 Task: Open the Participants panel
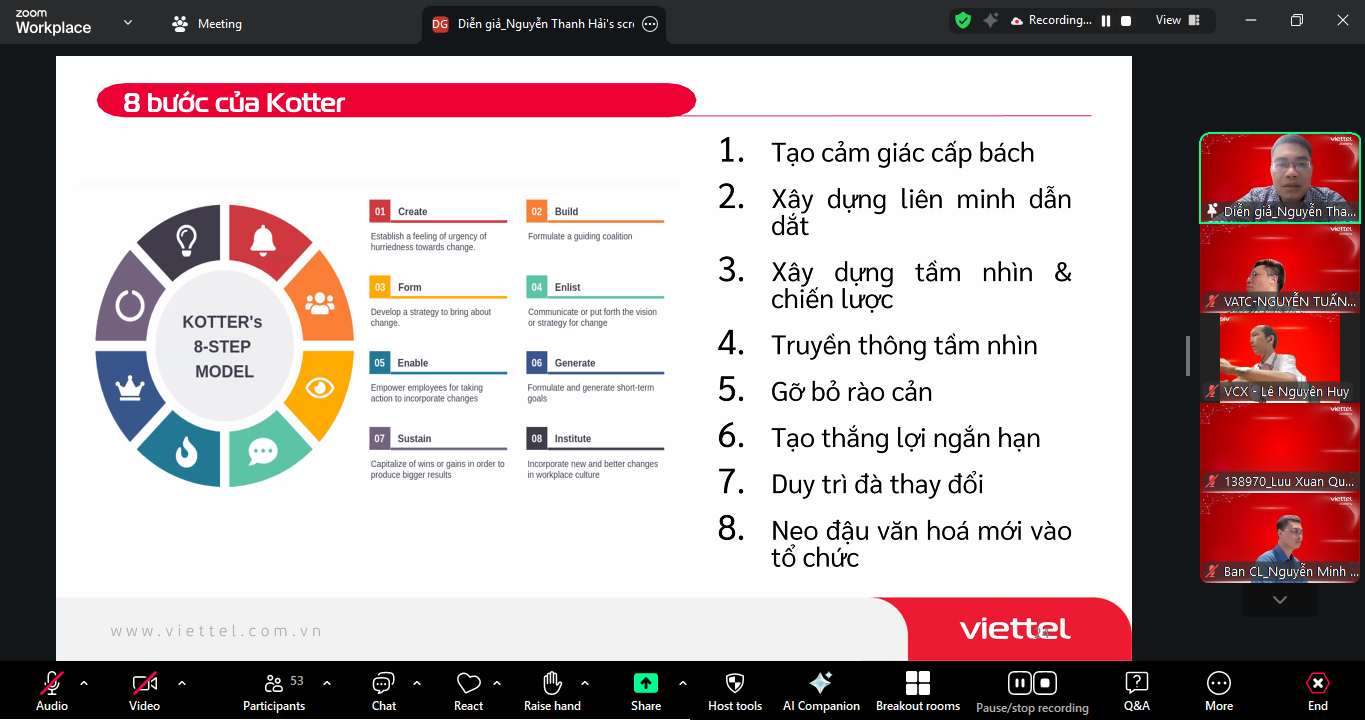click(273, 691)
